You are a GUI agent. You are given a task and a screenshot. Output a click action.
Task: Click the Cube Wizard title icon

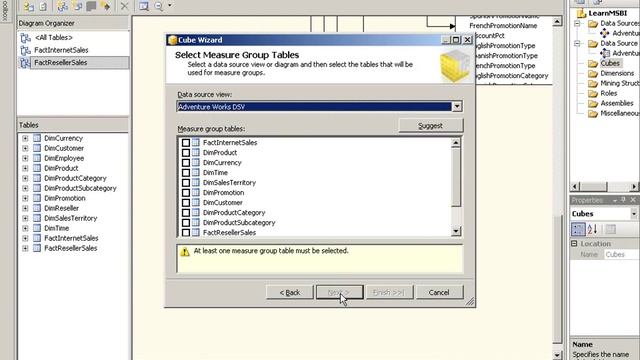173,40
